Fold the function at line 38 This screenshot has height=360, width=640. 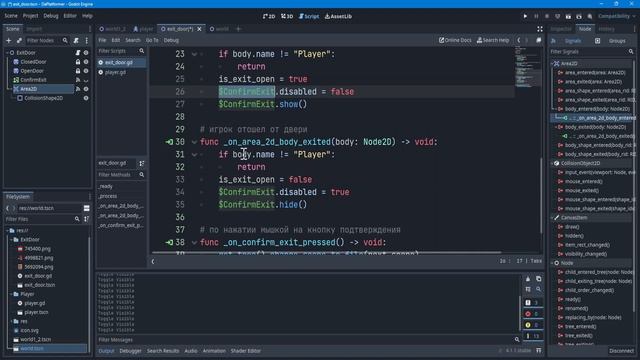click(x=194, y=242)
